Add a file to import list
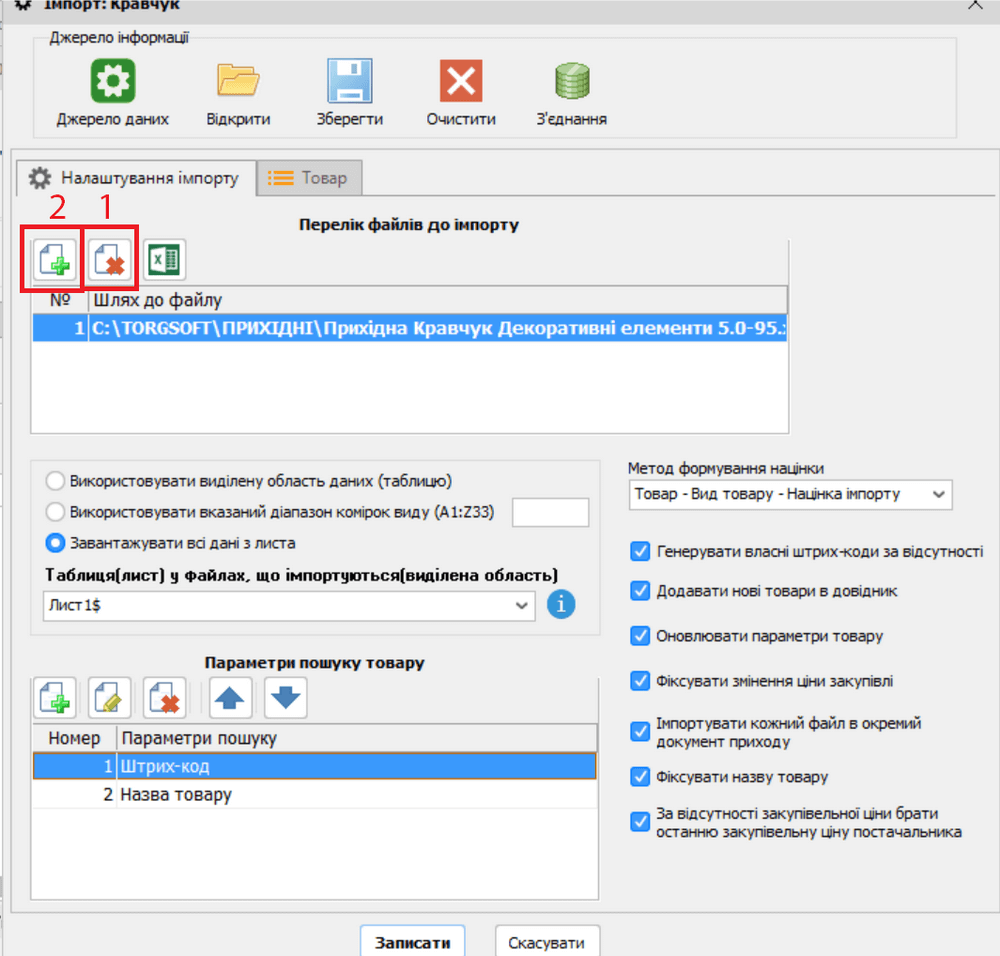This screenshot has width=1000, height=956. (53, 261)
